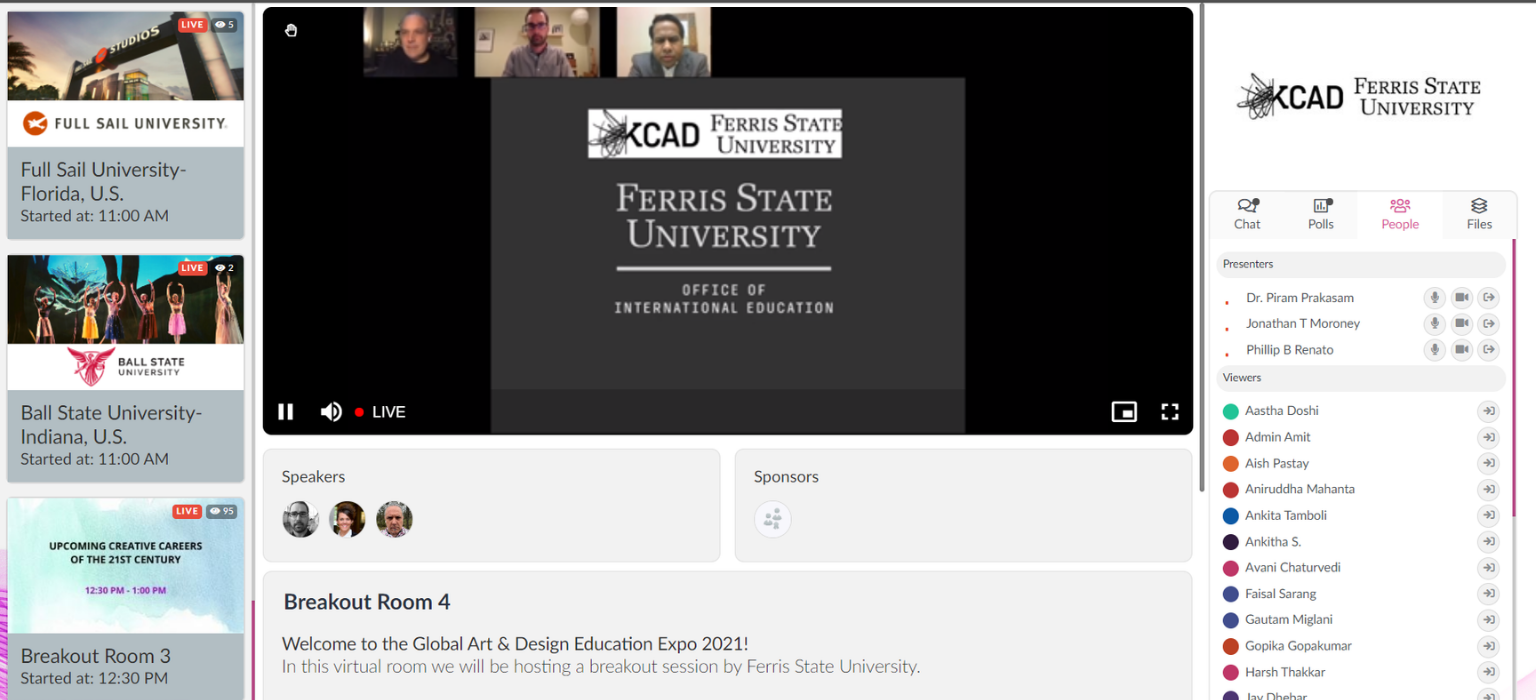Toggle camera for Jonathan T Moroney
The height and width of the screenshot is (700, 1536).
(x=1462, y=323)
